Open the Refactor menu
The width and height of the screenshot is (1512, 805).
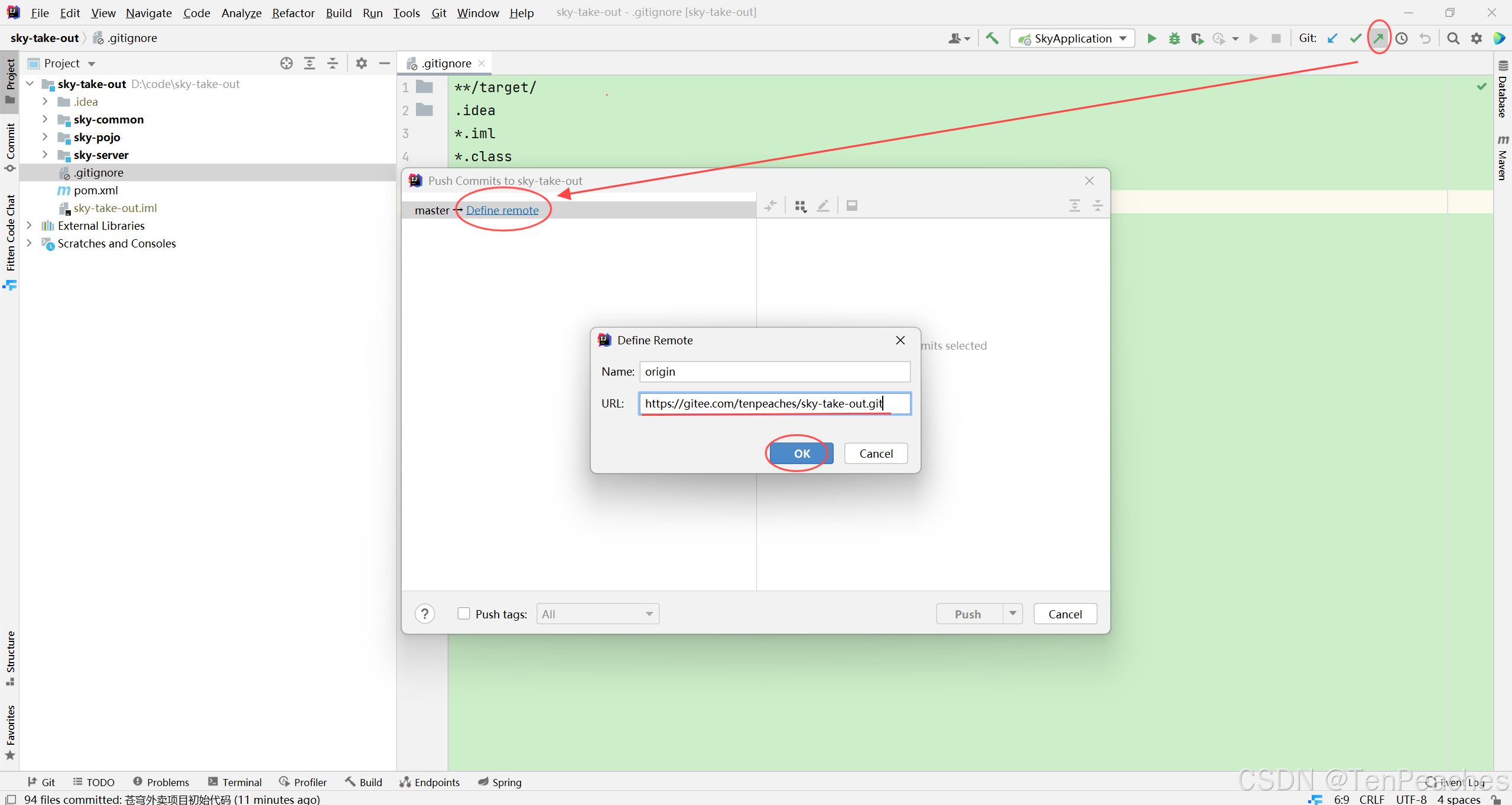pyautogui.click(x=293, y=12)
